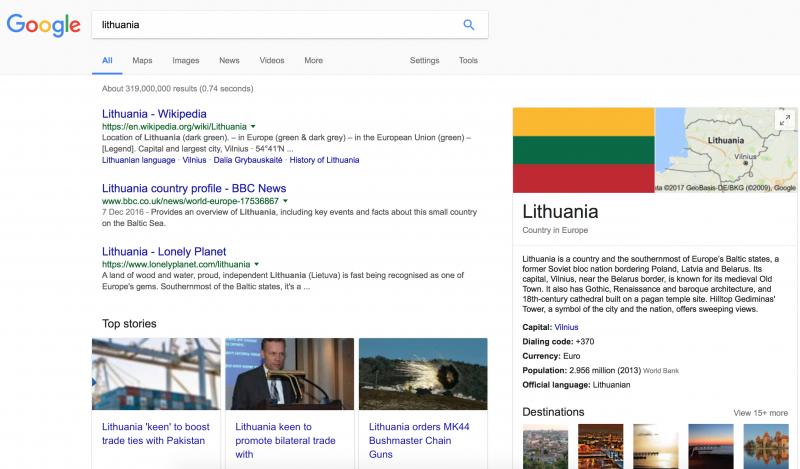Open the More menu

click(x=313, y=60)
